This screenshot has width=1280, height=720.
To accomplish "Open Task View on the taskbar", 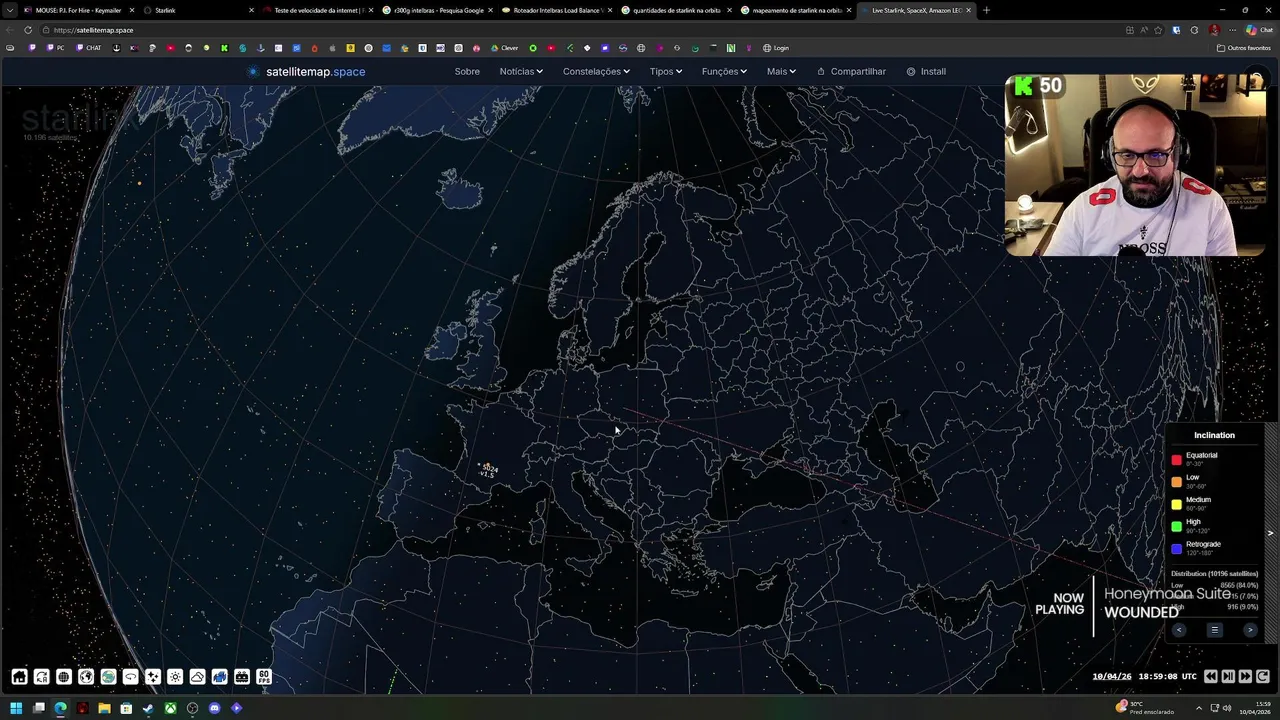I will 38,708.
